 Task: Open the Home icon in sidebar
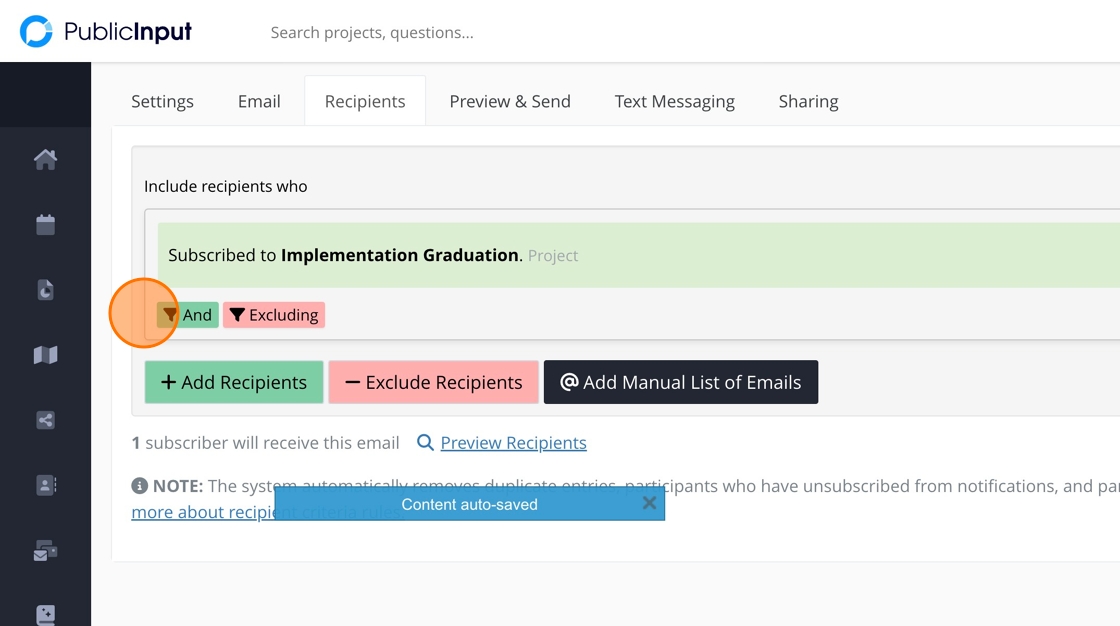coord(45,159)
